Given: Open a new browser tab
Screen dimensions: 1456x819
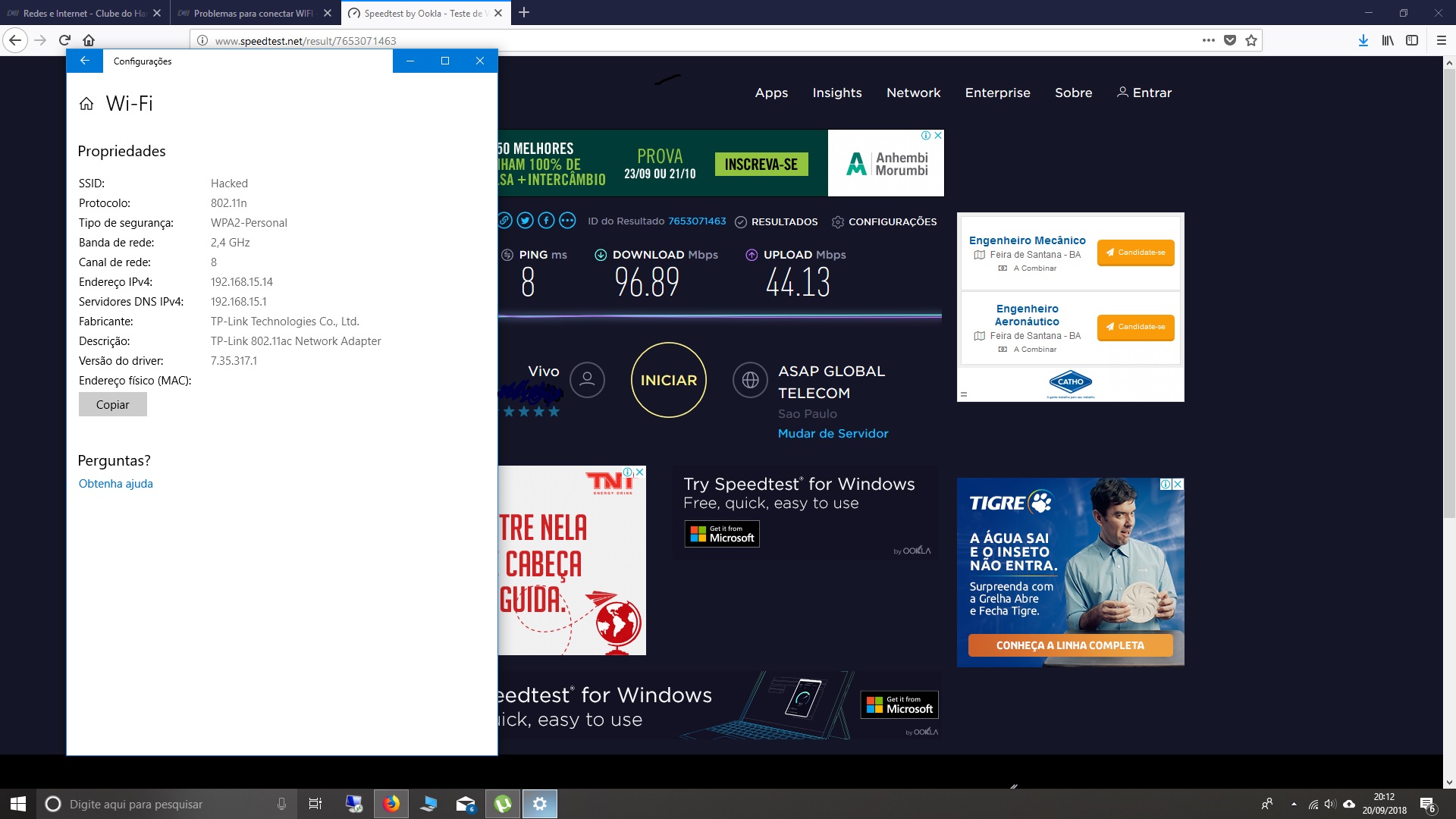Looking at the screenshot, I should pyautogui.click(x=524, y=12).
